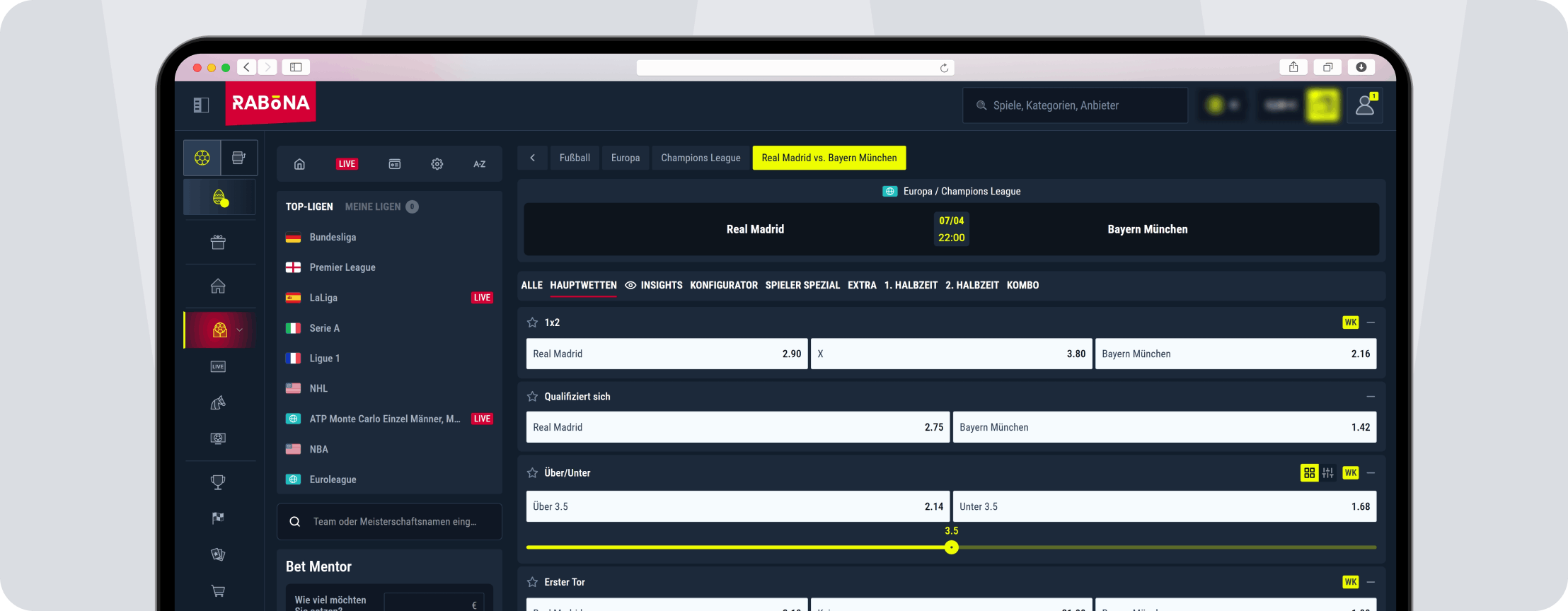This screenshot has width=1568, height=611.
Task: Open left sidebar house home icon
Action: [x=218, y=286]
